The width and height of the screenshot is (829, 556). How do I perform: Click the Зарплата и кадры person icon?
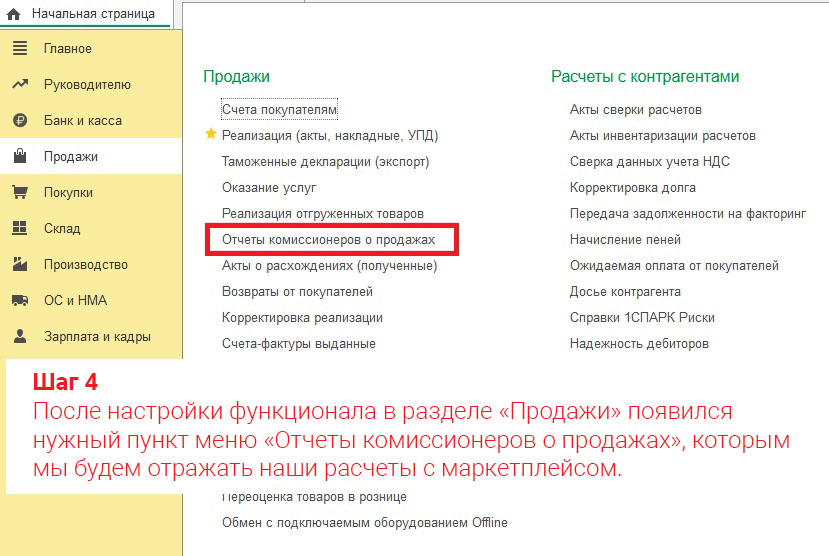click(x=20, y=336)
